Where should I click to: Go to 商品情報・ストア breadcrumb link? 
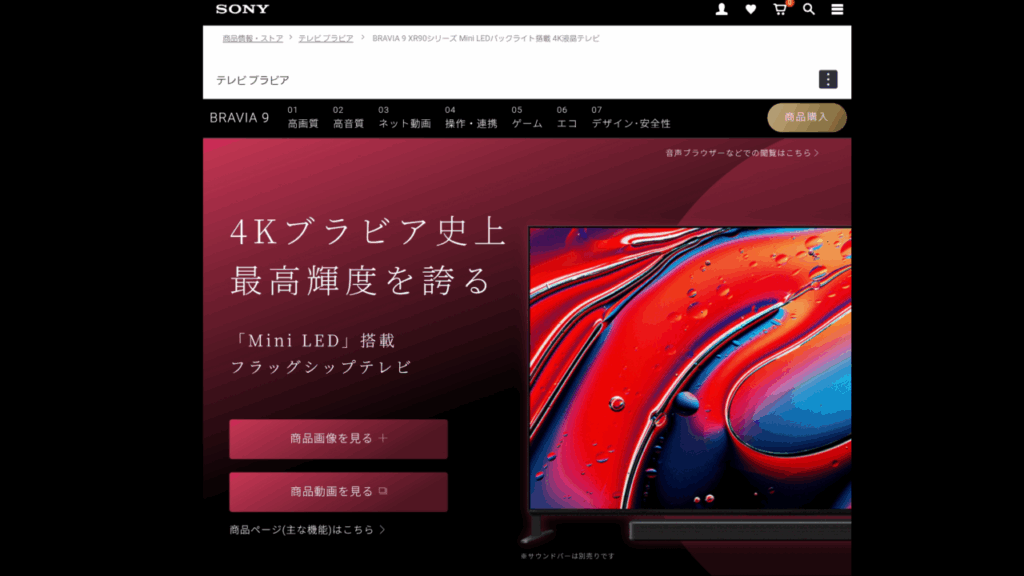point(253,39)
